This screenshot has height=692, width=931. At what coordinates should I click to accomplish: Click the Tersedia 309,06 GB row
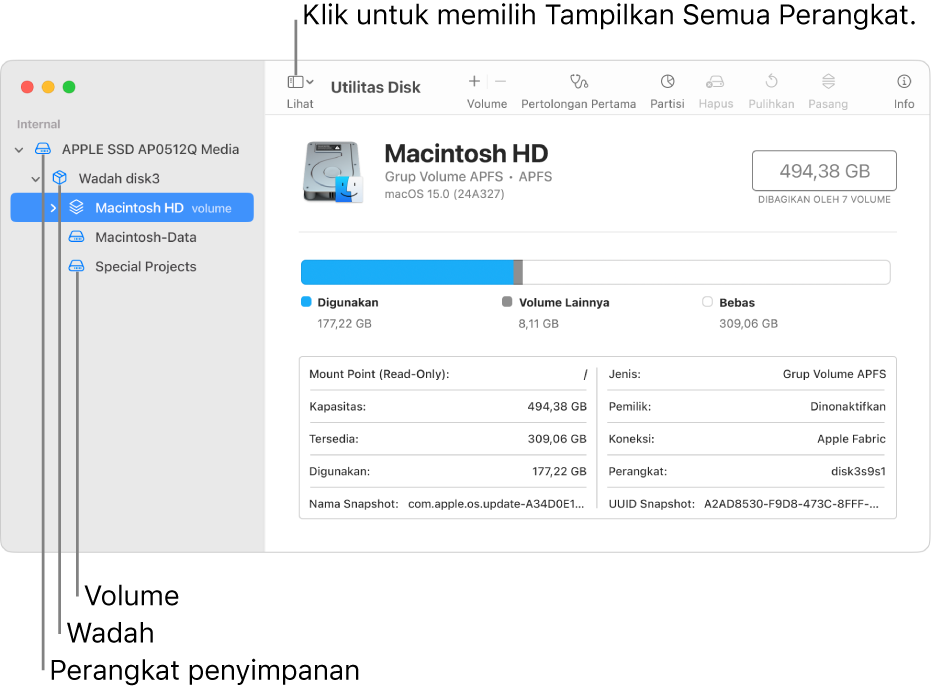pos(448,439)
